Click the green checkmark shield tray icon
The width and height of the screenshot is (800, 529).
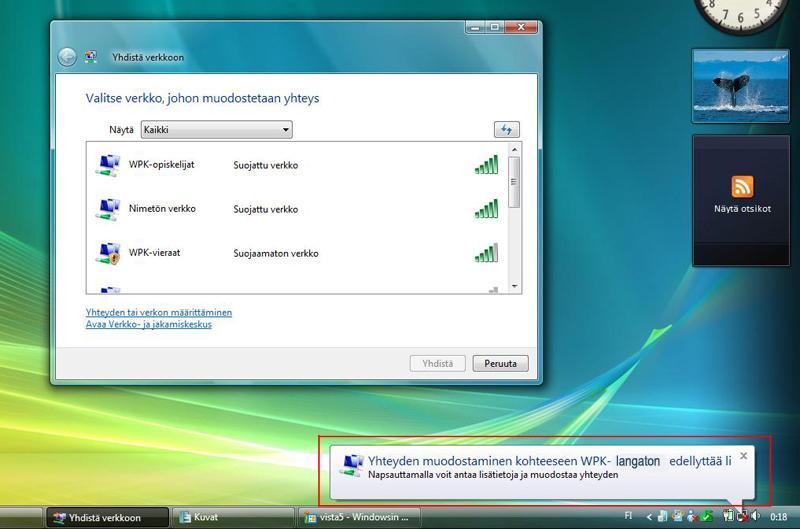point(707,516)
